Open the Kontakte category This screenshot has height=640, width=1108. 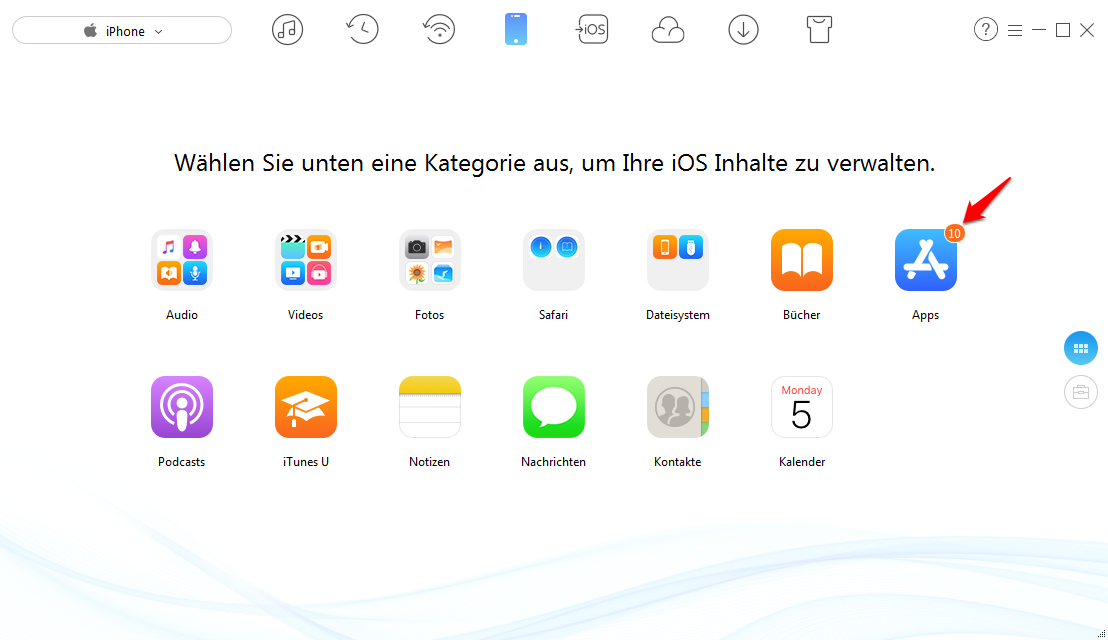point(677,406)
